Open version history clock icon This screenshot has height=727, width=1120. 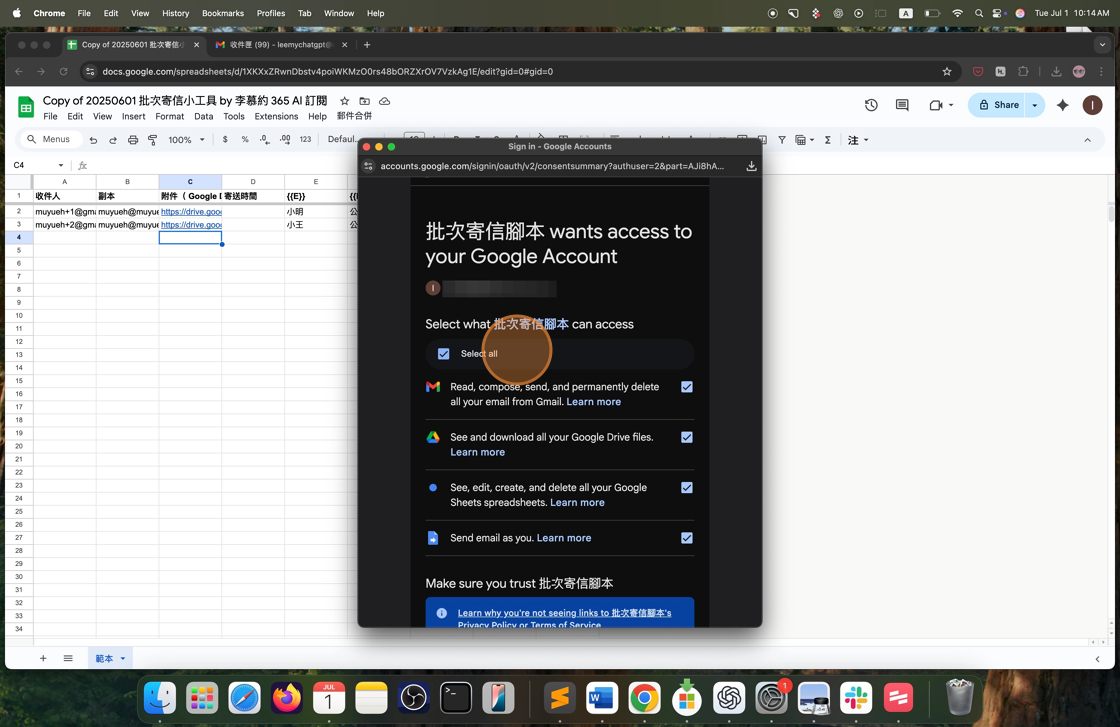point(871,105)
